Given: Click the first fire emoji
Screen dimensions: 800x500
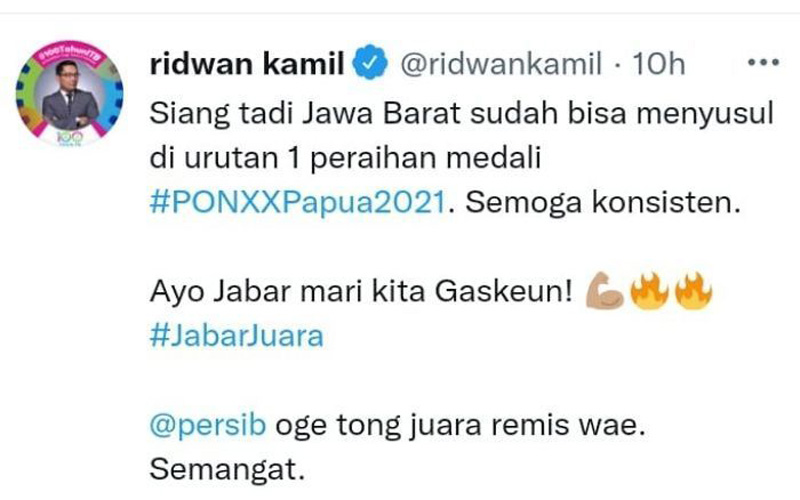Looking at the screenshot, I should (649, 291).
